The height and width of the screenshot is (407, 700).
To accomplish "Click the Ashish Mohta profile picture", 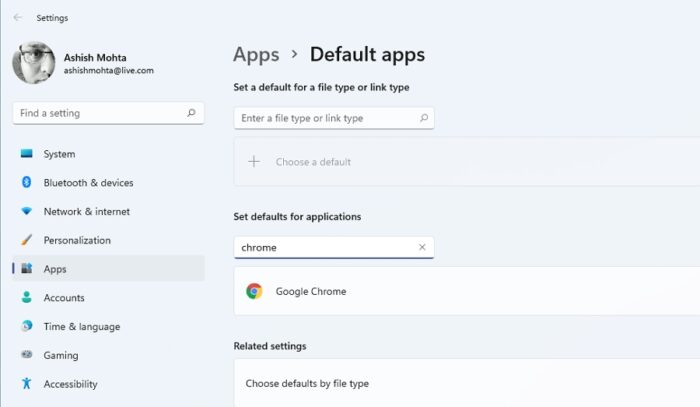I will [x=33, y=62].
